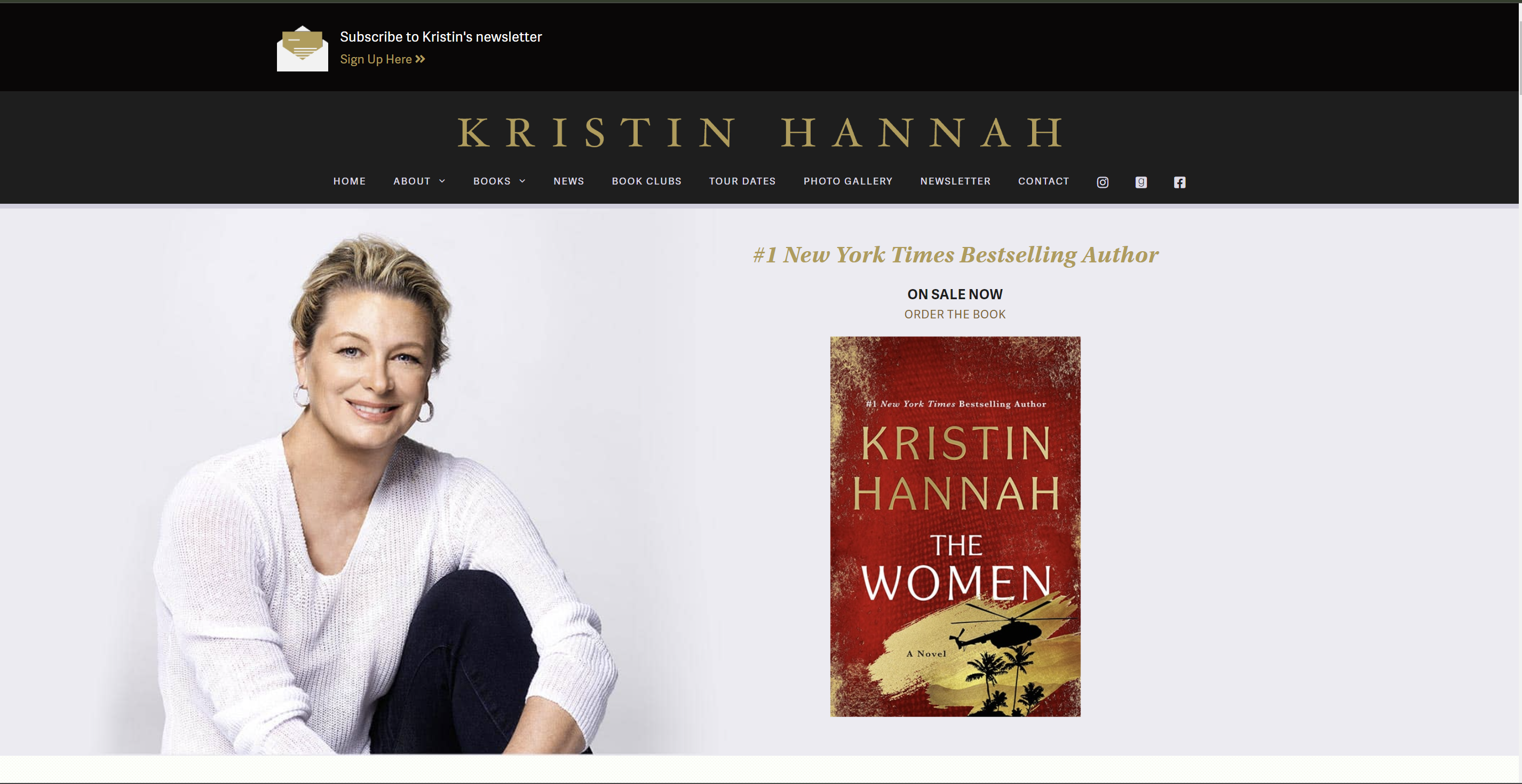1522x784 pixels.
Task: Open the Contact page
Action: 1043,181
